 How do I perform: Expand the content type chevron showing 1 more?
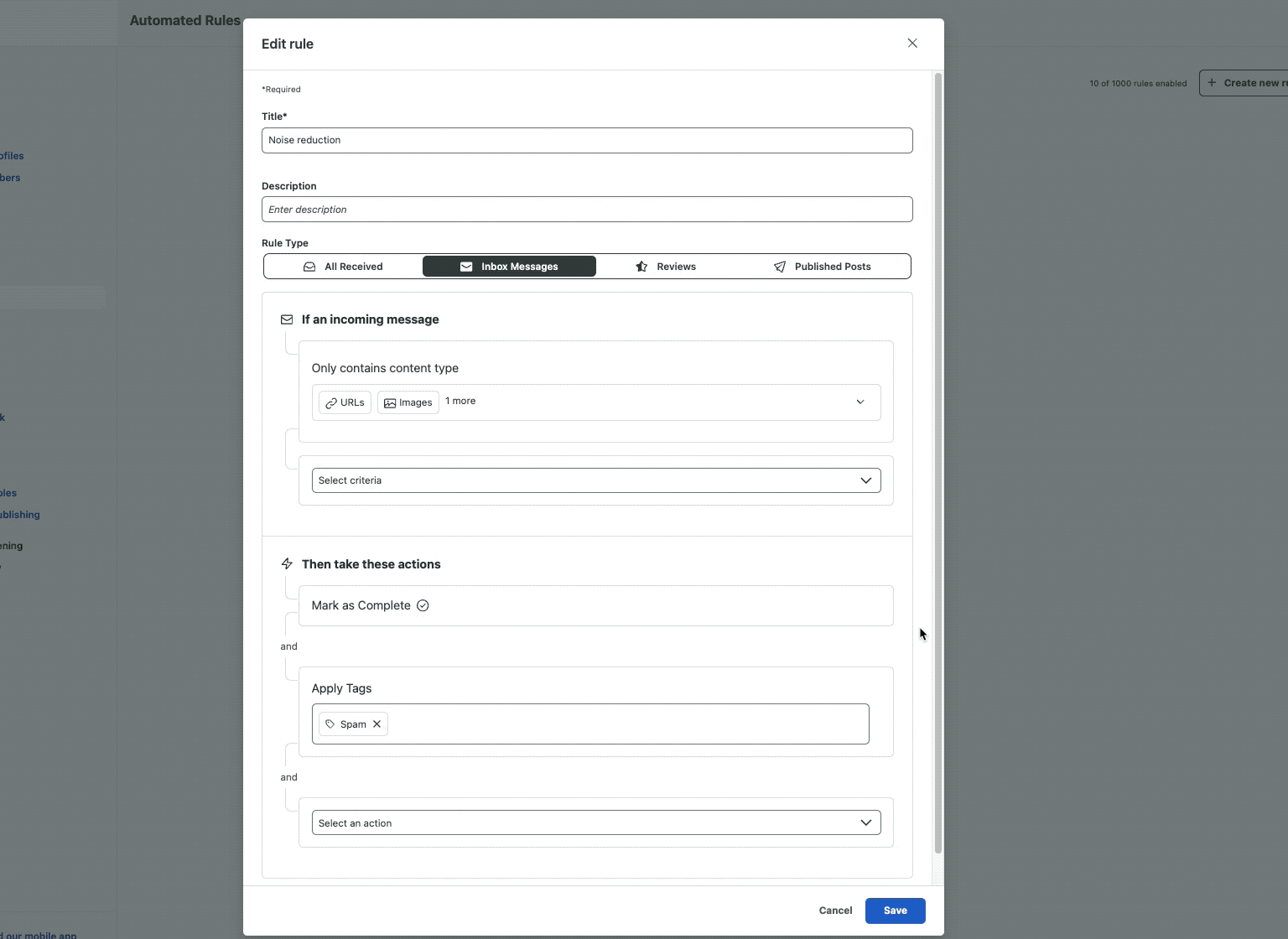click(860, 402)
